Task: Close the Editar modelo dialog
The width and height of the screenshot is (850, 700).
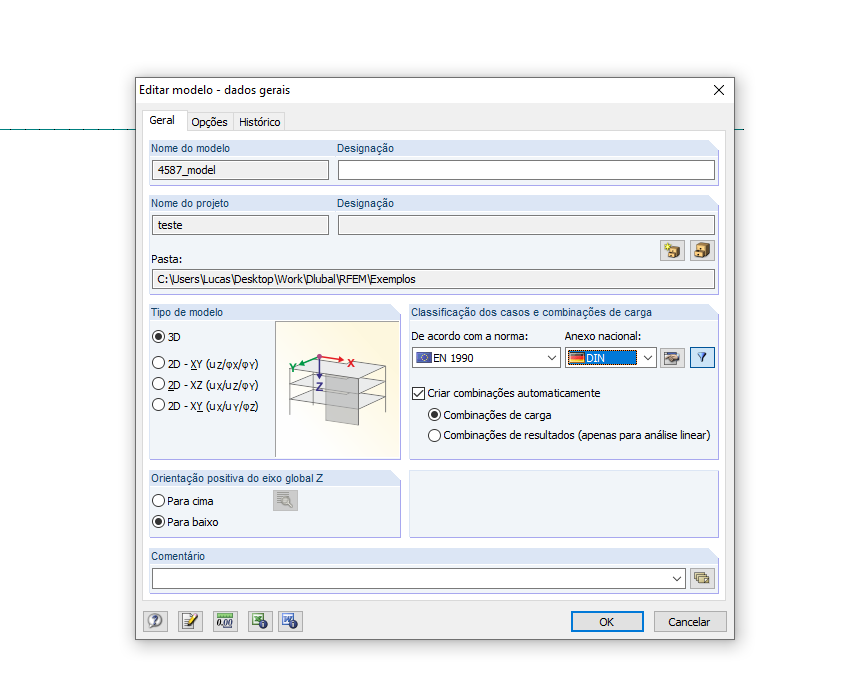Action: click(x=719, y=90)
